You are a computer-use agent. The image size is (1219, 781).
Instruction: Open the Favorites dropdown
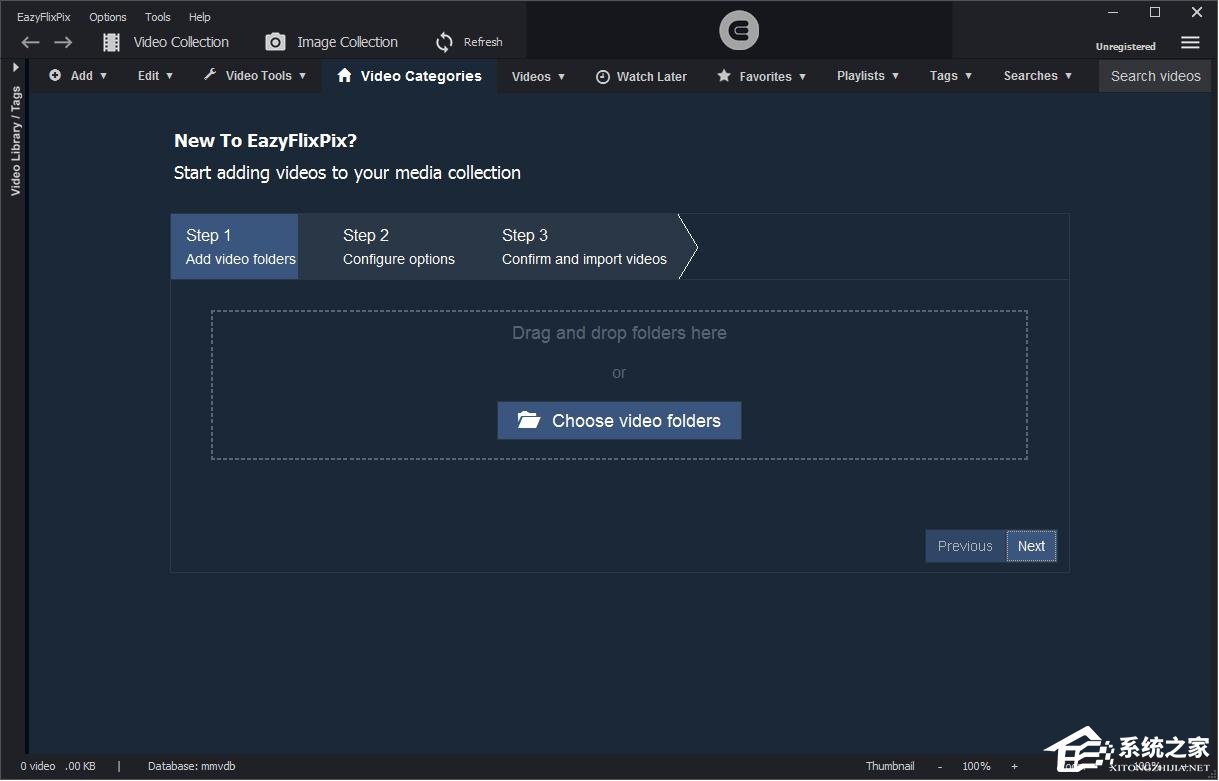coord(762,76)
